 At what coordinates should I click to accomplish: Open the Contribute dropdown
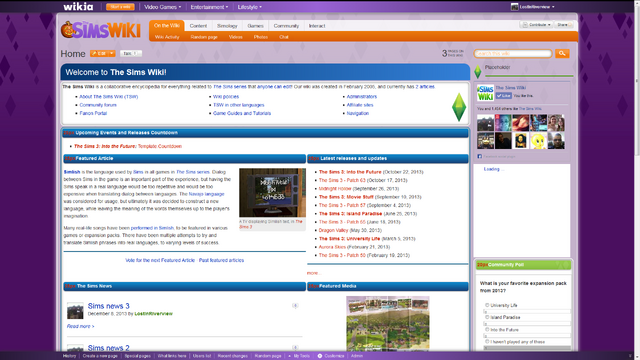(x=536, y=25)
